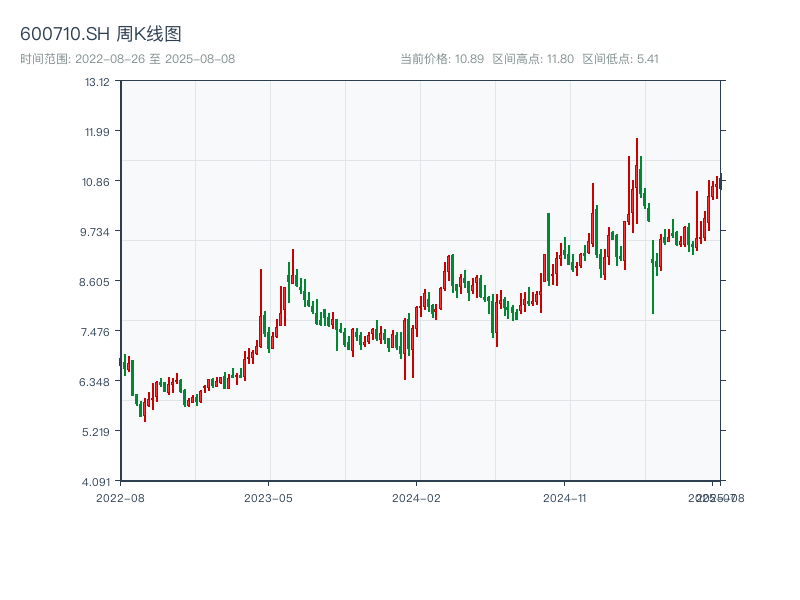The height and width of the screenshot is (600, 800).
Task: Click the 11.99 y-axis price tick
Action: click(x=97, y=132)
